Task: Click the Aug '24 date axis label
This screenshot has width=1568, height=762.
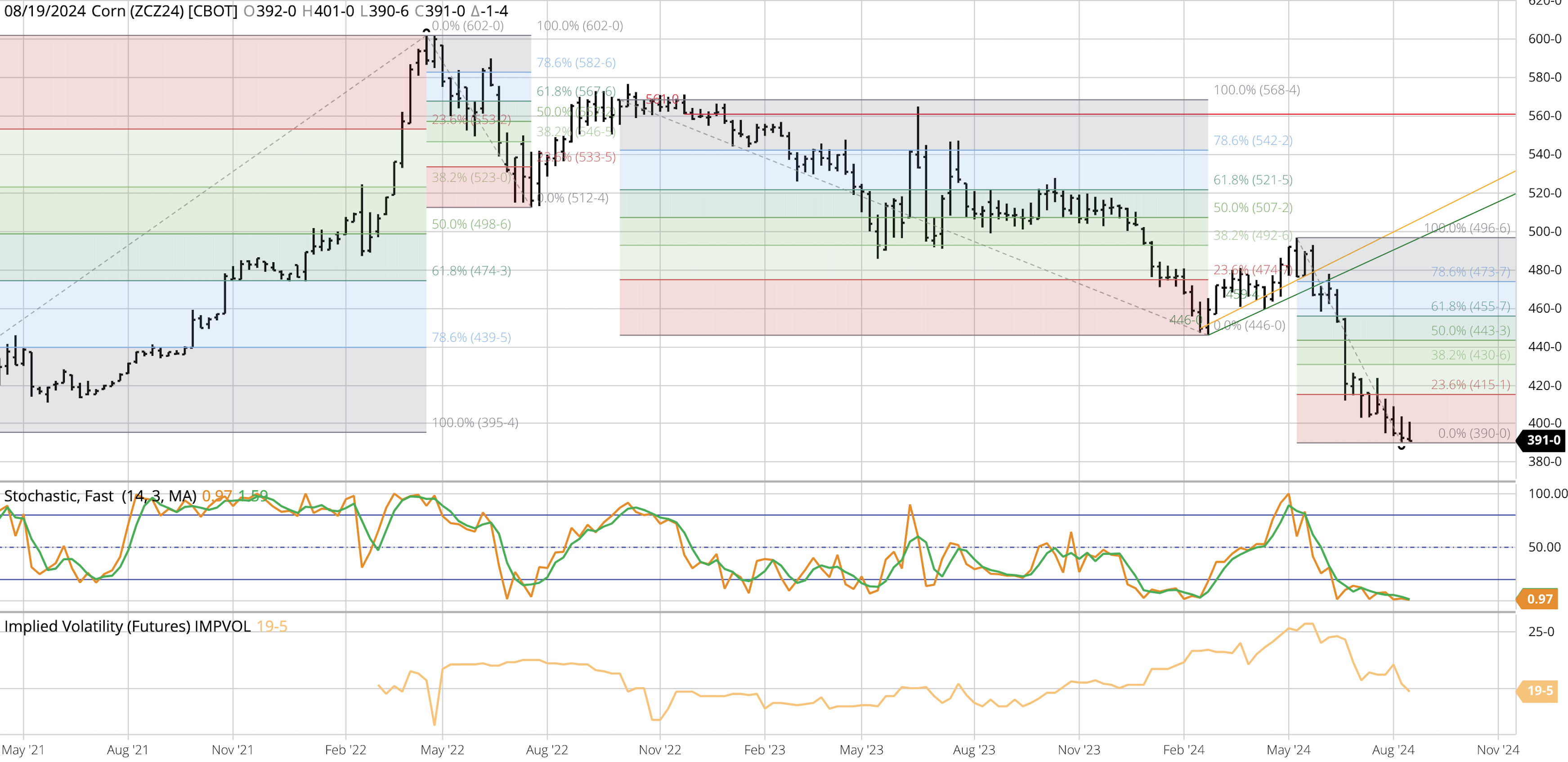Action: 1393,750
